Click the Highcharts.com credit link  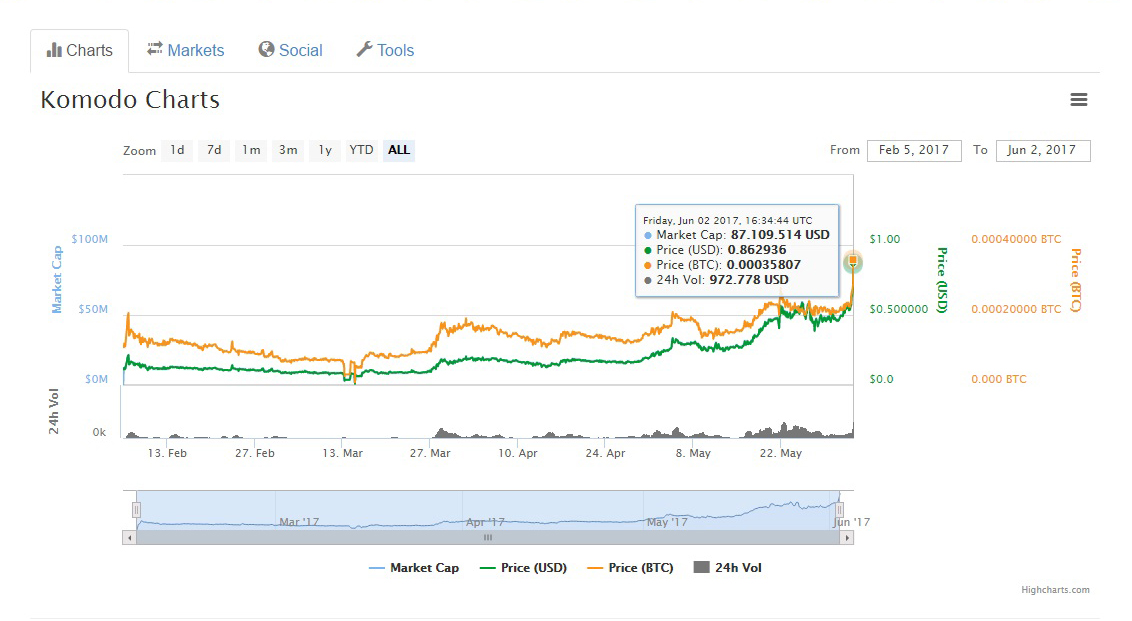(1055, 590)
